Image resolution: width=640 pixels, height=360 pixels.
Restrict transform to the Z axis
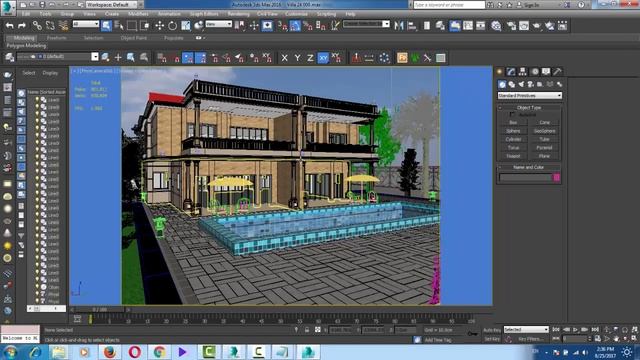pos(310,58)
